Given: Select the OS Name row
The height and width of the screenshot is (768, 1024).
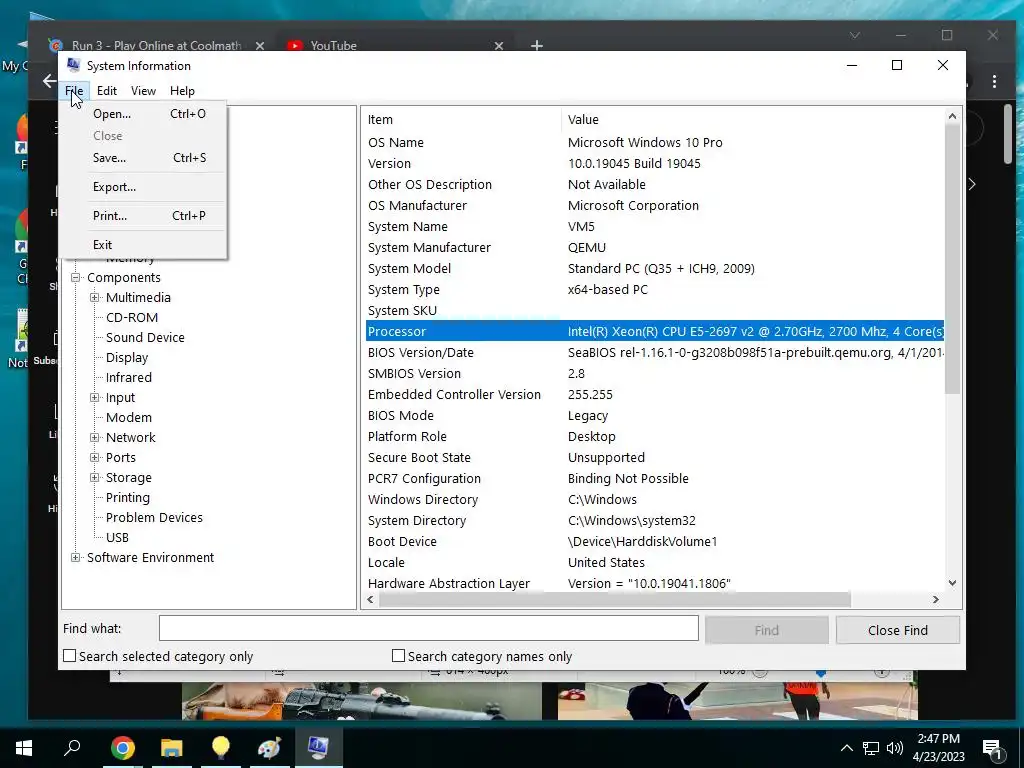Looking at the screenshot, I should click(x=654, y=142).
